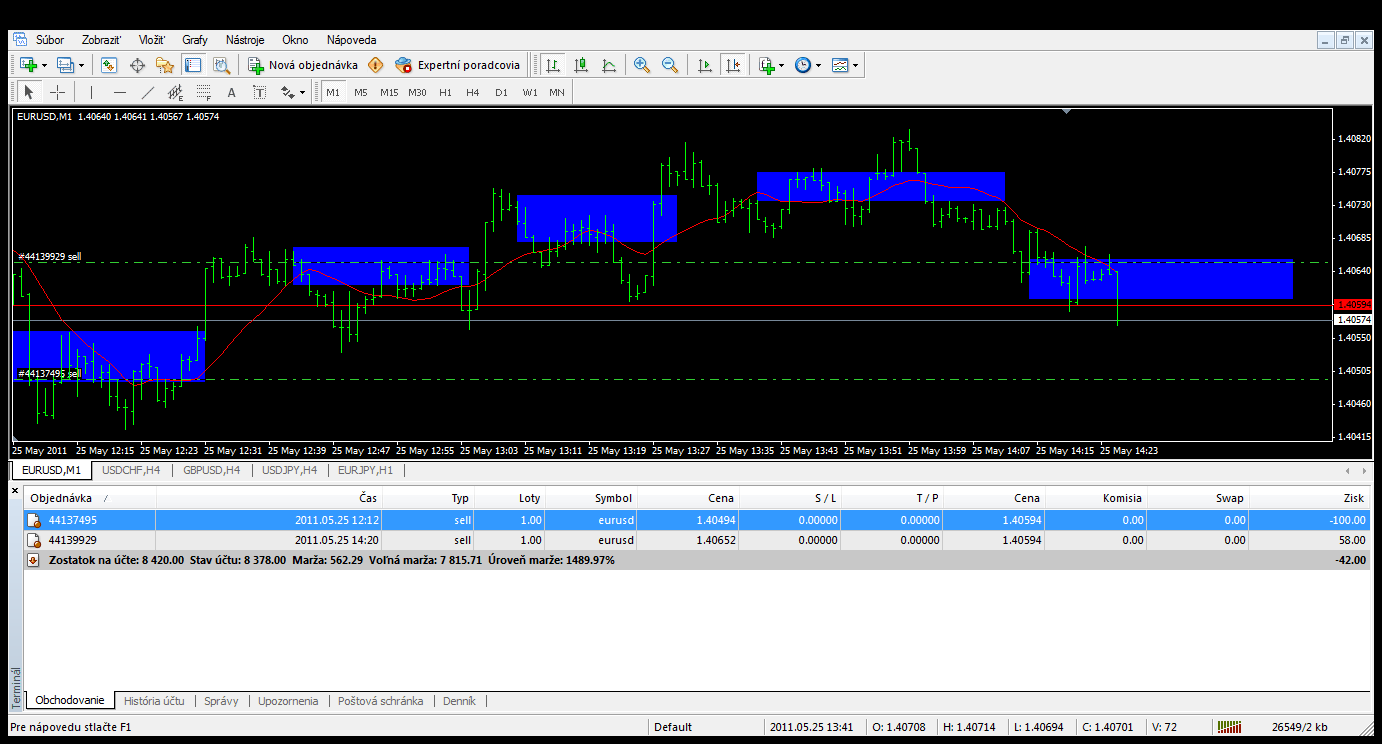This screenshot has width=1382, height=744.
Task: Expand the indicators dropdown arrow
Action: (x=782, y=65)
